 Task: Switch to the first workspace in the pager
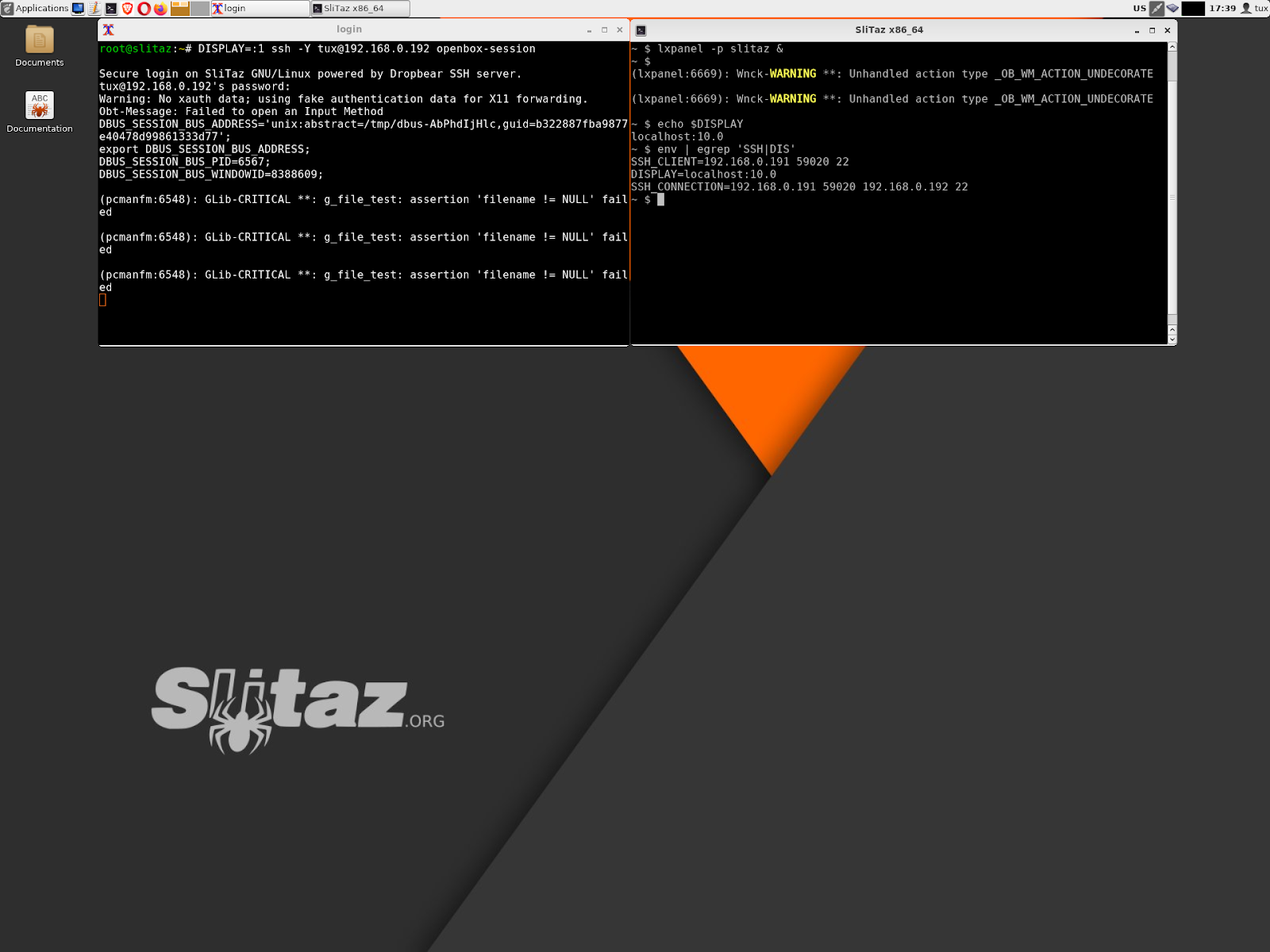(x=180, y=9)
